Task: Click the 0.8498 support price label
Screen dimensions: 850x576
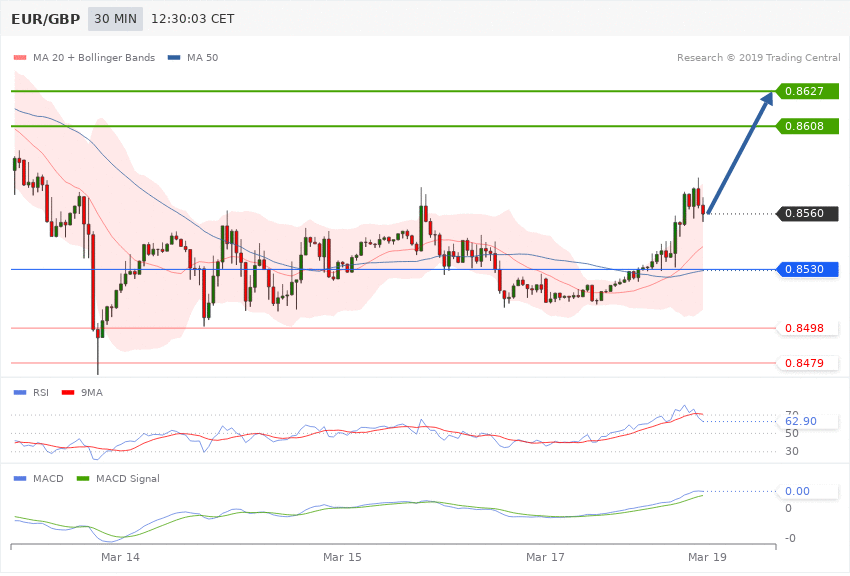Action: [808, 328]
